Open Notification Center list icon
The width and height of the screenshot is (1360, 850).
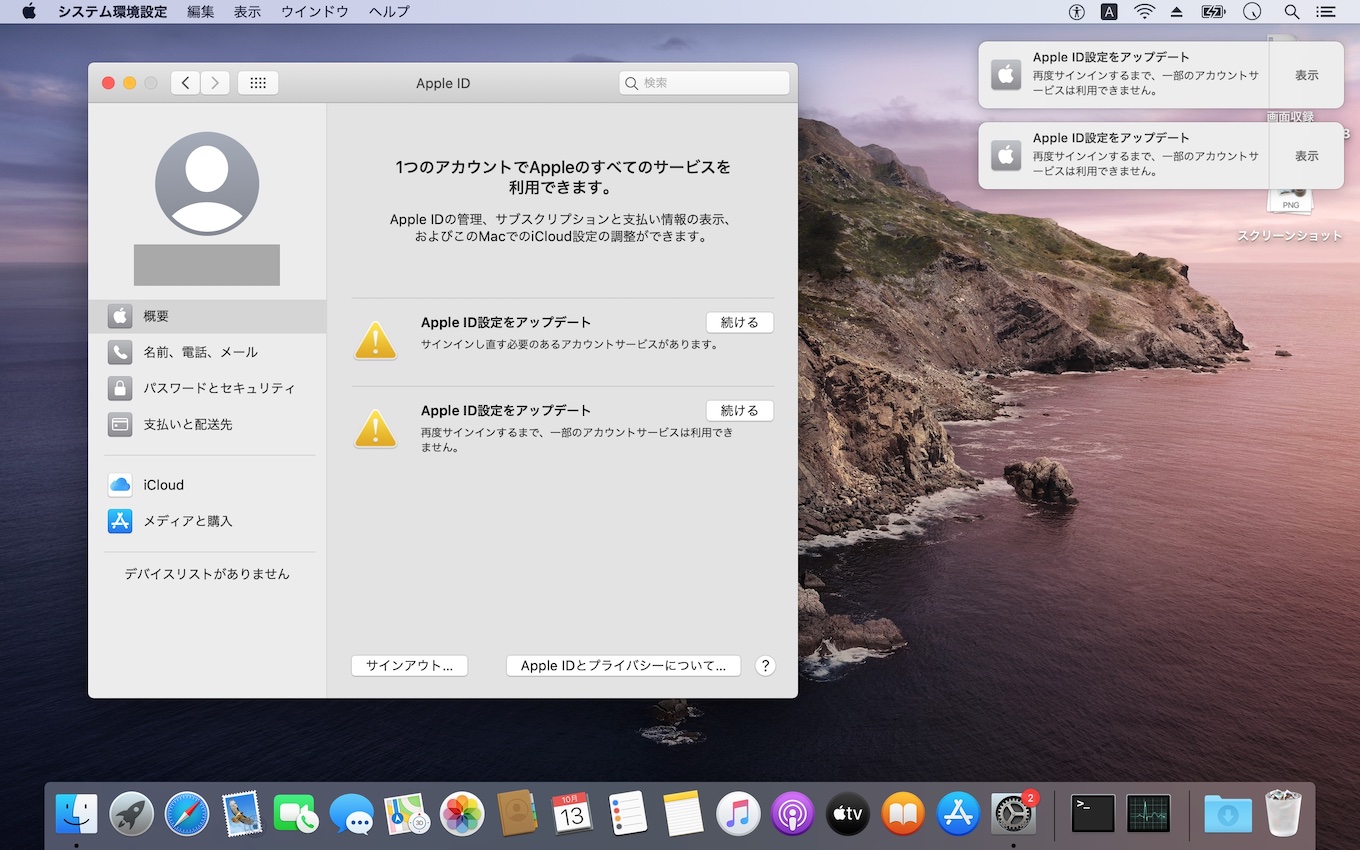[x=1326, y=12]
